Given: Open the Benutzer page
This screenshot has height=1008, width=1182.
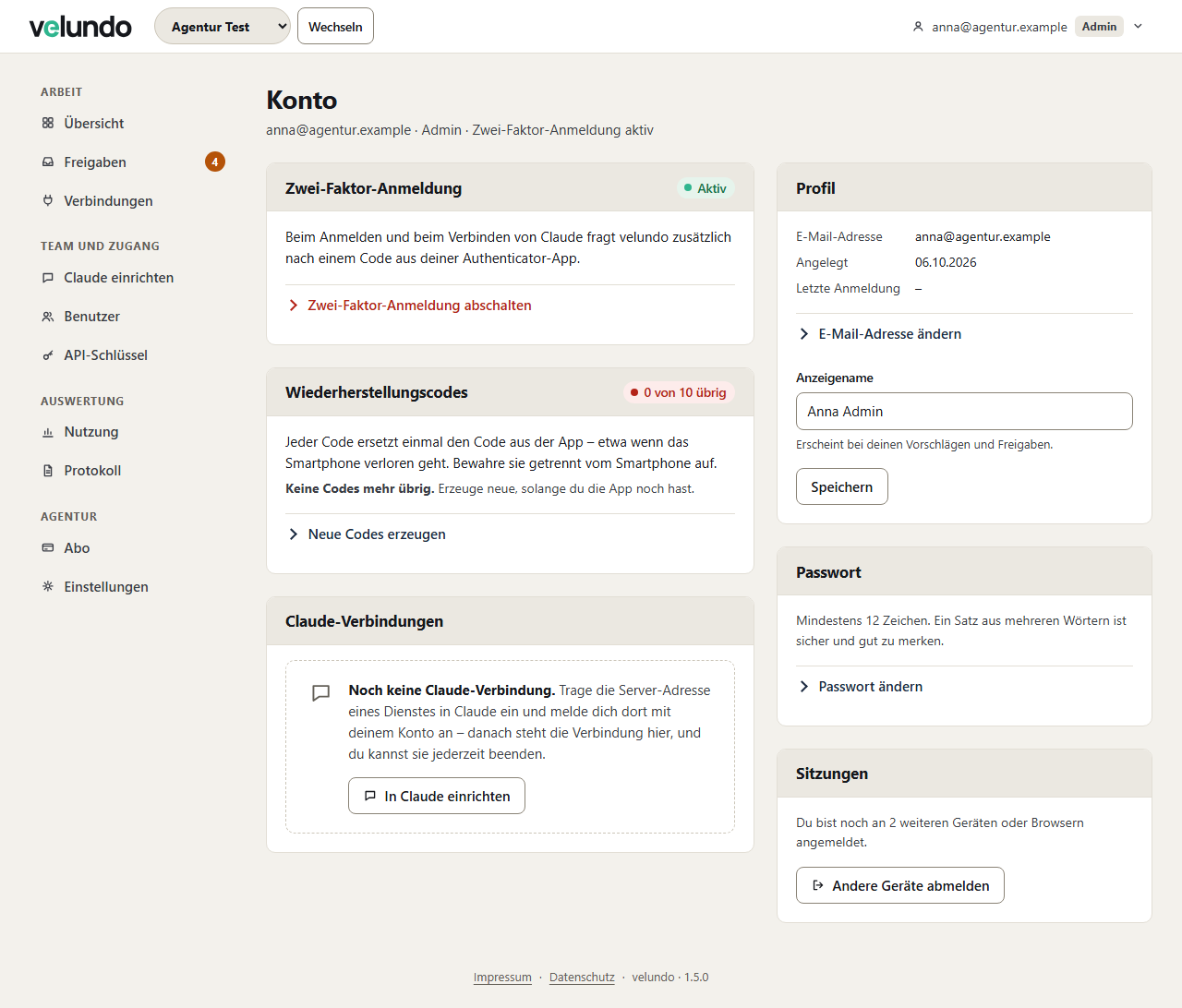Looking at the screenshot, I should (x=133, y=316).
